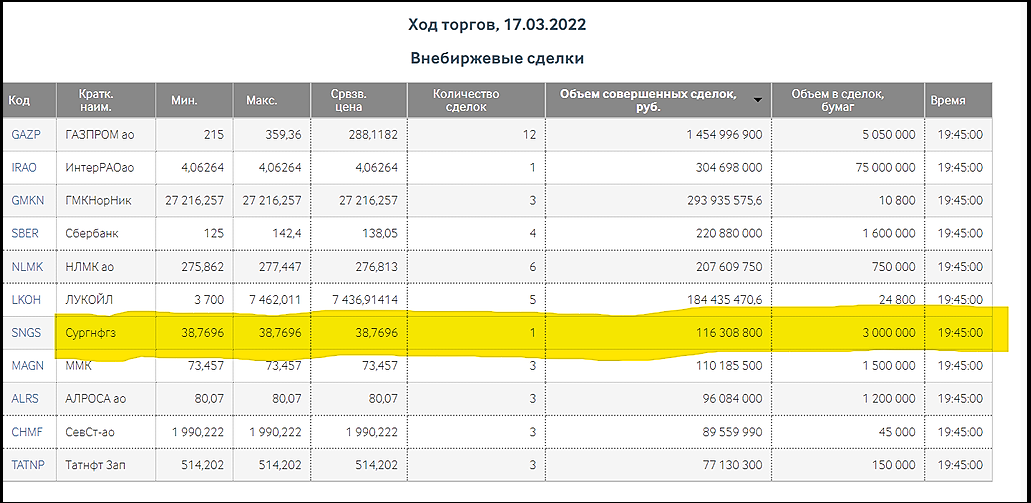Sort by the Макс. column header

(x=272, y=101)
